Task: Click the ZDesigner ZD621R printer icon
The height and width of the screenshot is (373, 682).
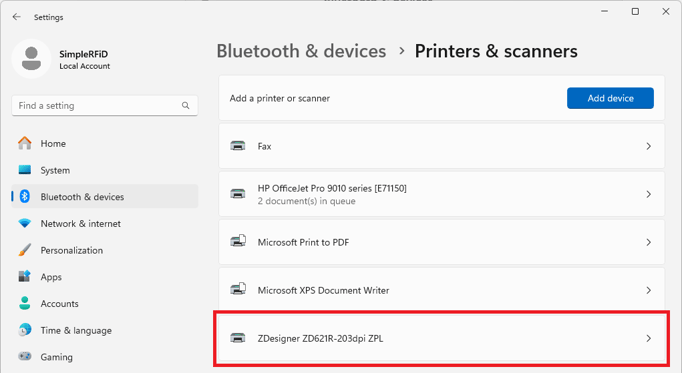Action: click(237, 338)
